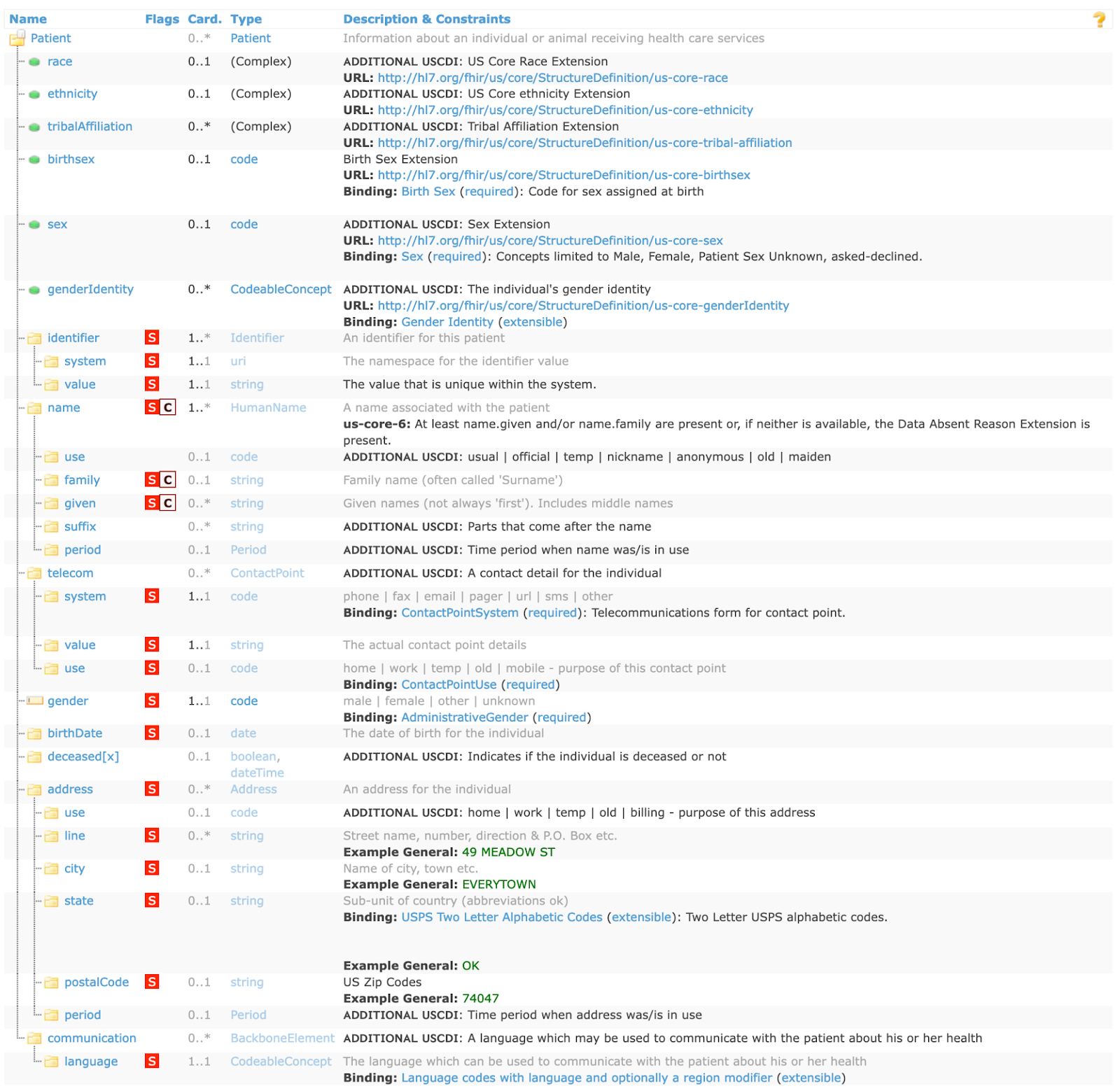Click the folder icon beside deceased[x]
Viewport: 1120px width, 1091px height.
(35, 756)
